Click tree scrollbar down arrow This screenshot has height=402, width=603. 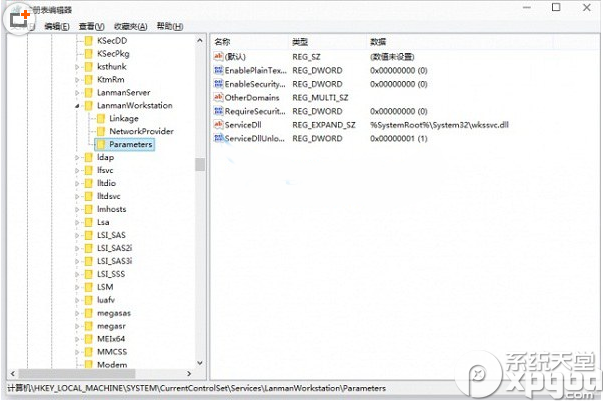tap(200, 363)
